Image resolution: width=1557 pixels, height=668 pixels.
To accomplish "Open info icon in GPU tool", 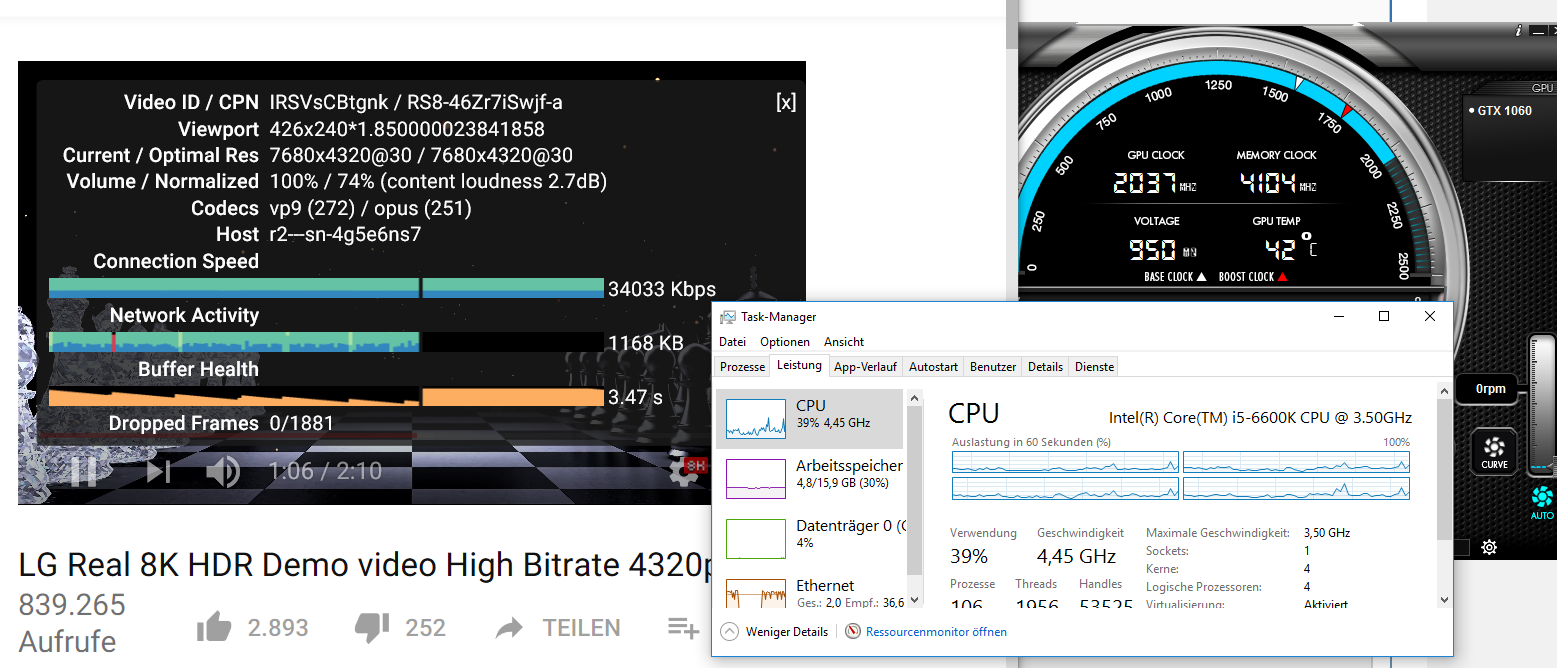I will pos(1518,31).
